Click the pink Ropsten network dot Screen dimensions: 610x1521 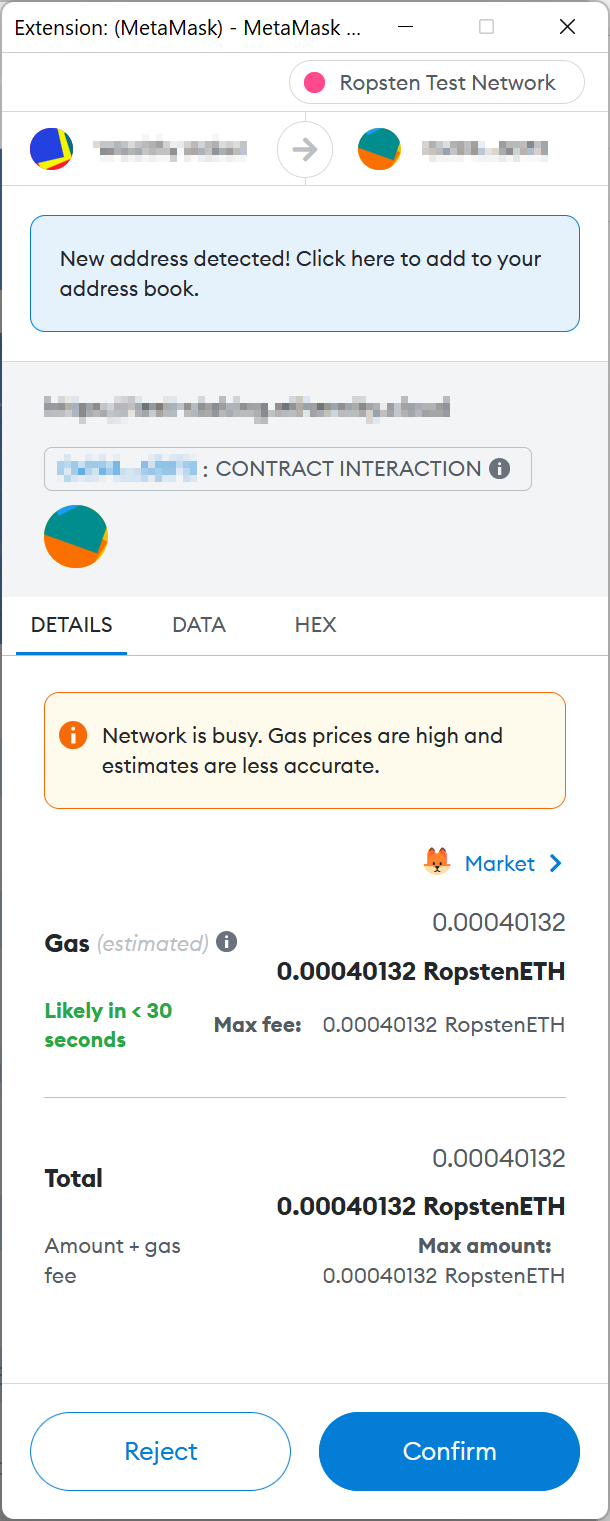pos(315,83)
